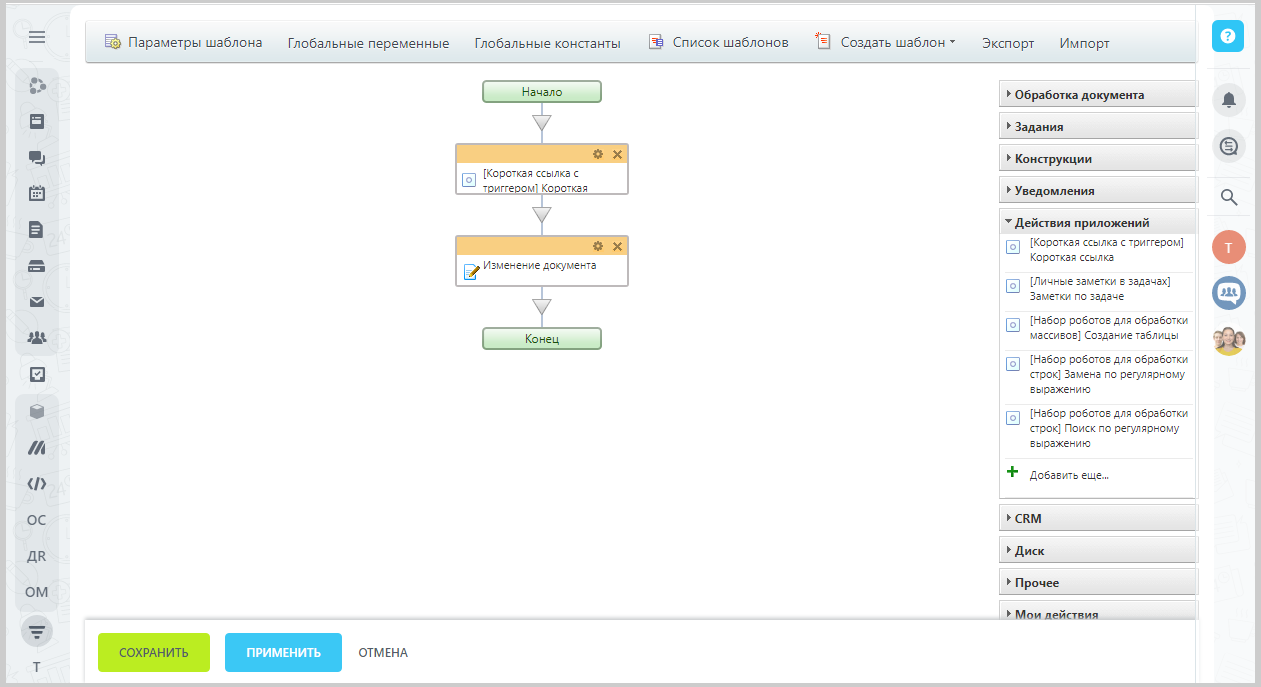Click insertion arrow below Короткая ссылка block
1261x687 pixels.
pyautogui.click(x=542, y=215)
